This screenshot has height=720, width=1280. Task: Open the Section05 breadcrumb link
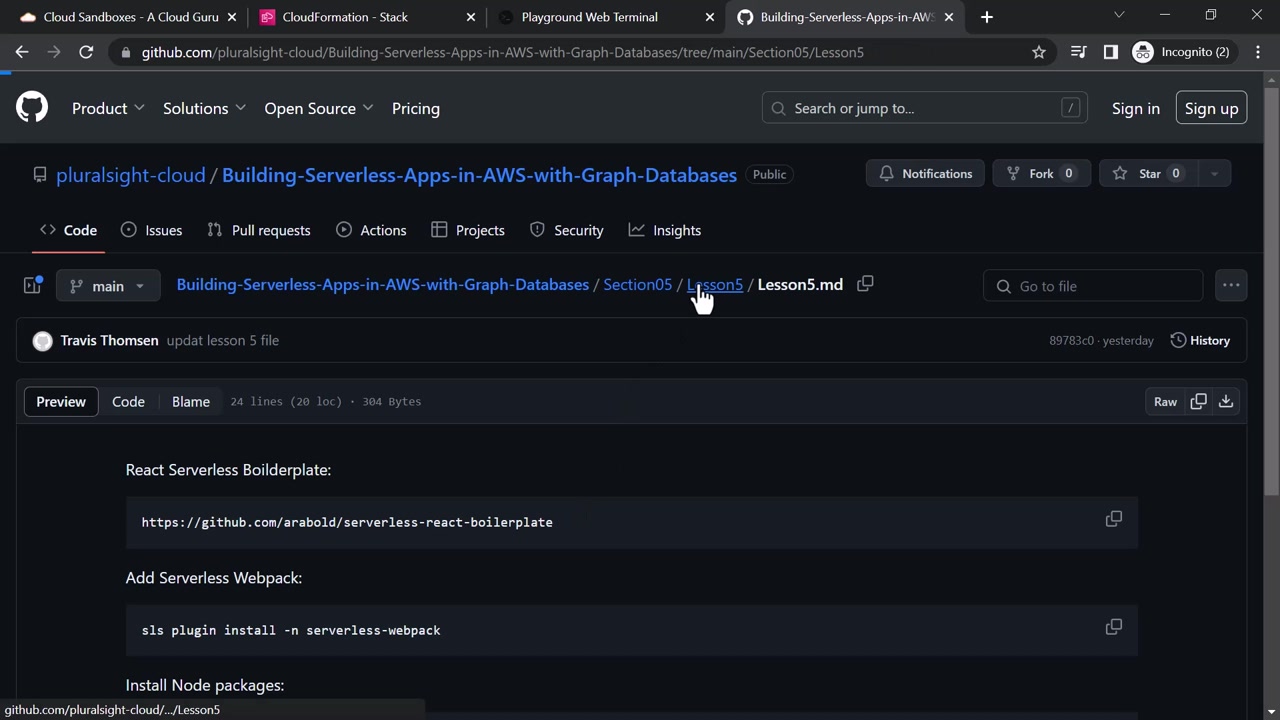tap(637, 285)
